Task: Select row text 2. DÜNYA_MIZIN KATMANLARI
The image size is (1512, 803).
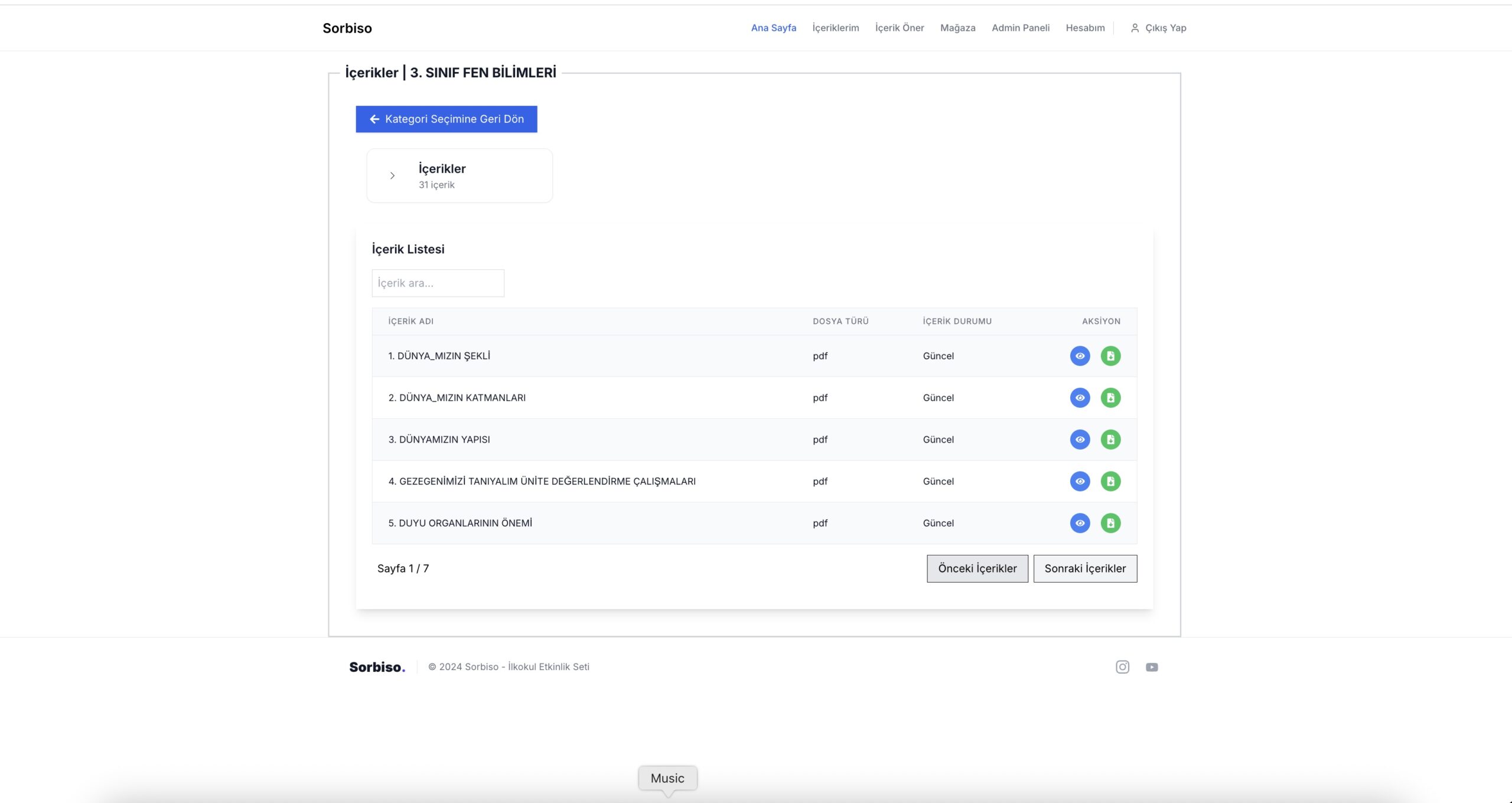Action: tap(457, 398)
